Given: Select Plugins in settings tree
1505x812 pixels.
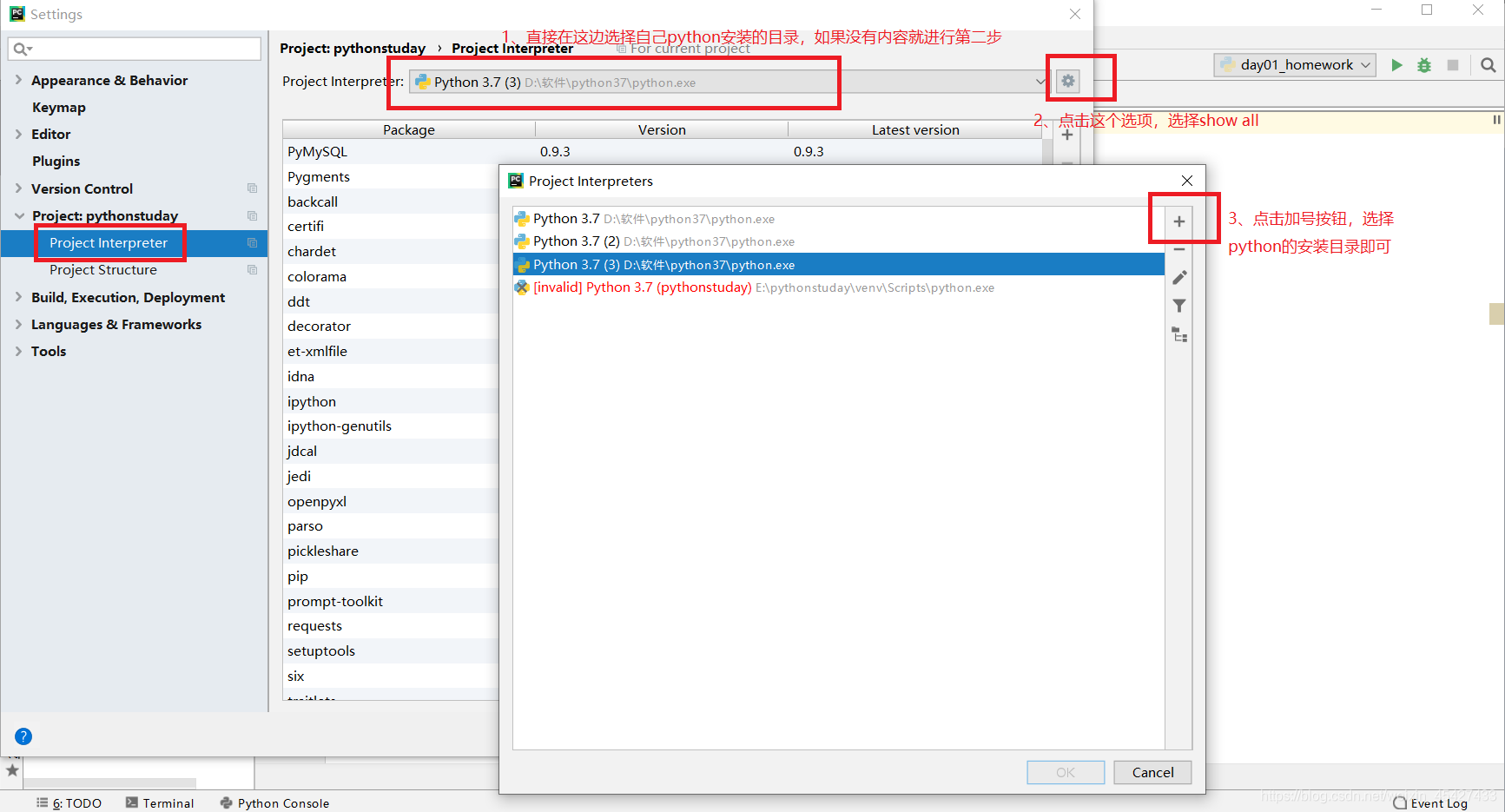Looking at the screenshot, I should pos(56,162).
